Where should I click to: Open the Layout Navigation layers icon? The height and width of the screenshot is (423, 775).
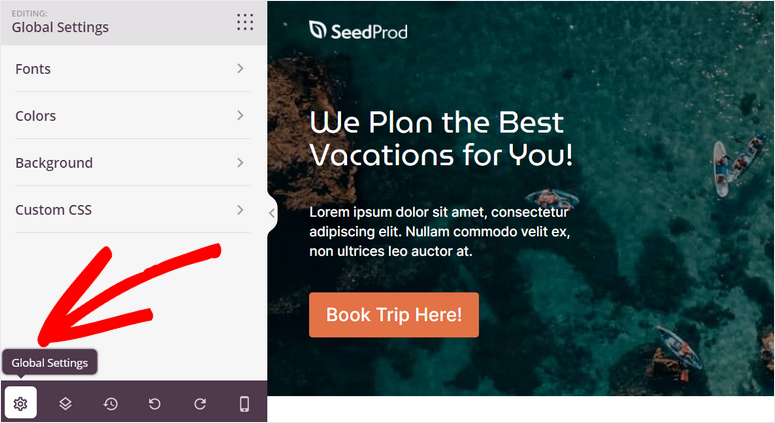[65, 403]
